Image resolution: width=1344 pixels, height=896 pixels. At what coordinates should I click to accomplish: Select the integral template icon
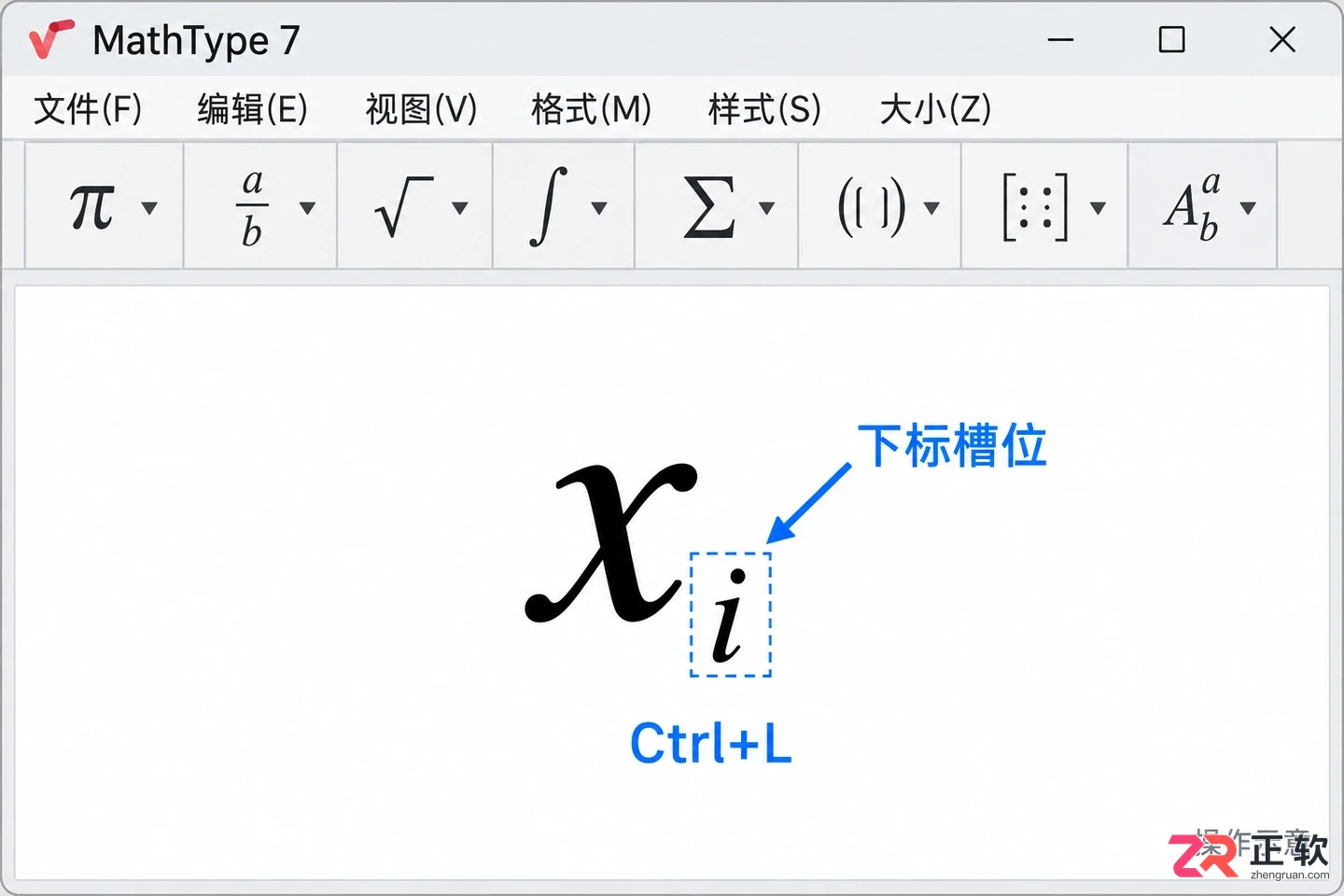(x=550, y=206)
